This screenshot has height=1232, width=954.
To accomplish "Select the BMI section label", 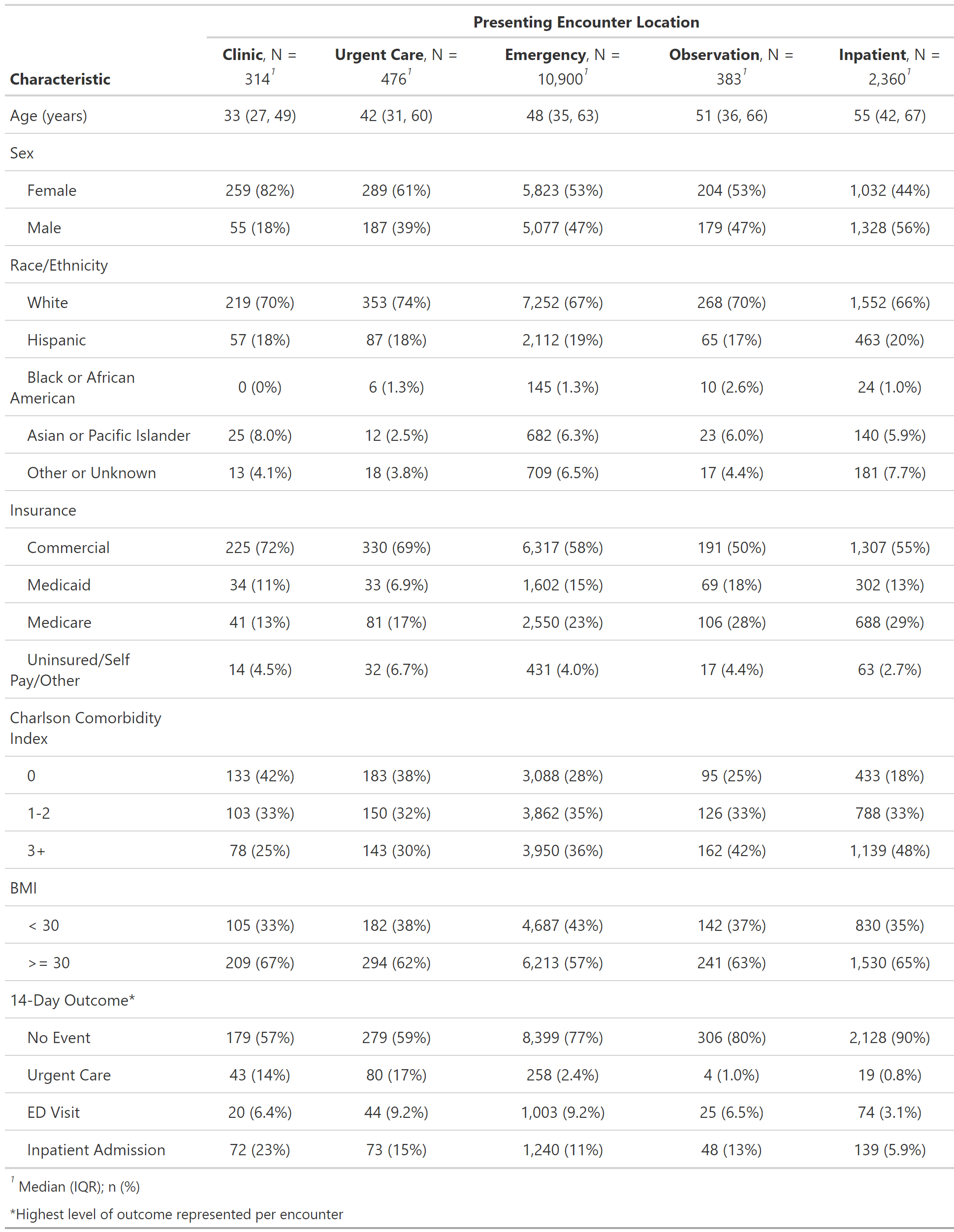I will click(23, 888).
